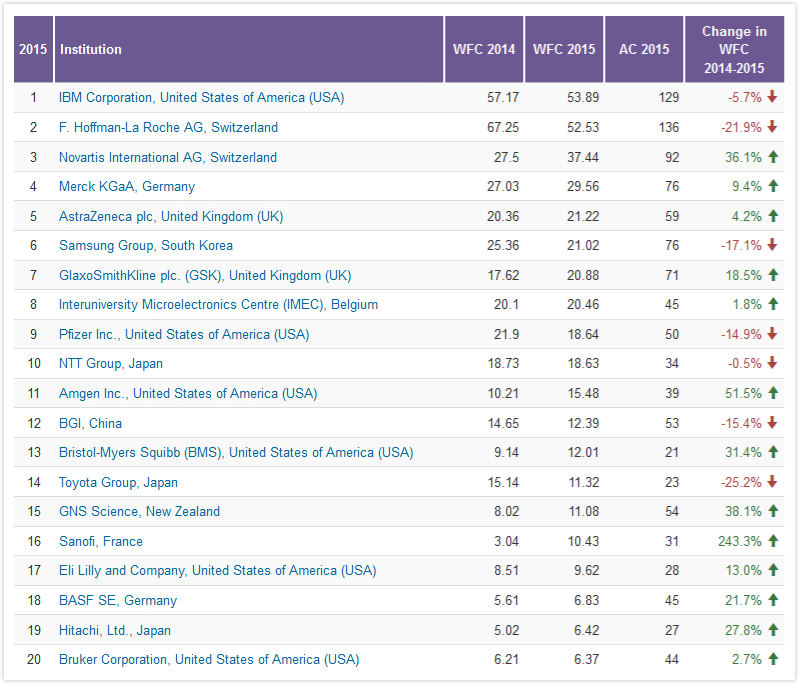
Task: Click the green up arrow for Bruker Corporation
Action: [x=772, y=659]
